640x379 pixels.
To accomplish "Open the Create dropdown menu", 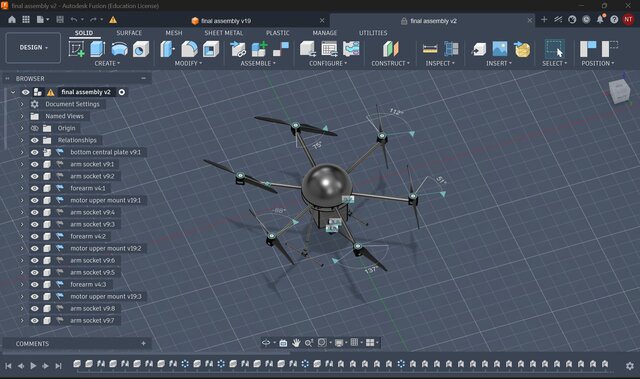I will pos(107,63).
